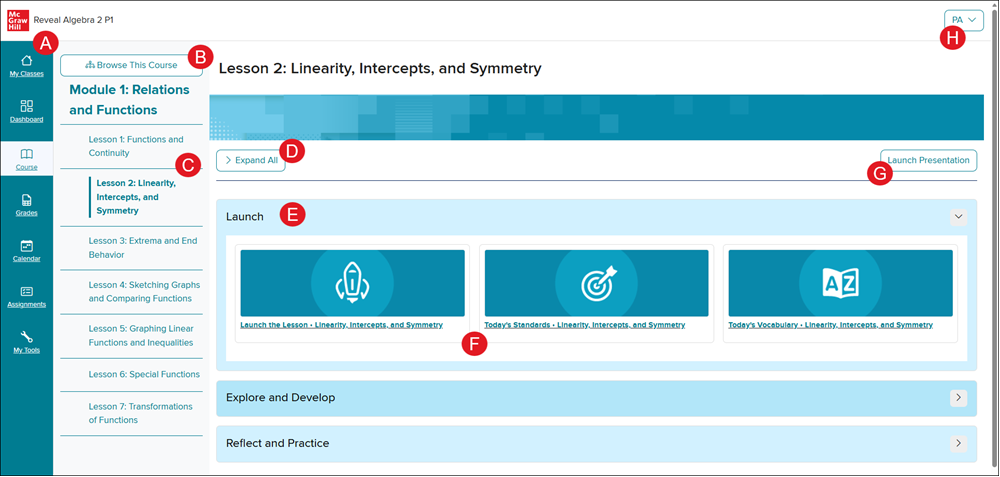
Task: Open the Launch the Lesson rocket thumbnail
Action: point(352,283)
